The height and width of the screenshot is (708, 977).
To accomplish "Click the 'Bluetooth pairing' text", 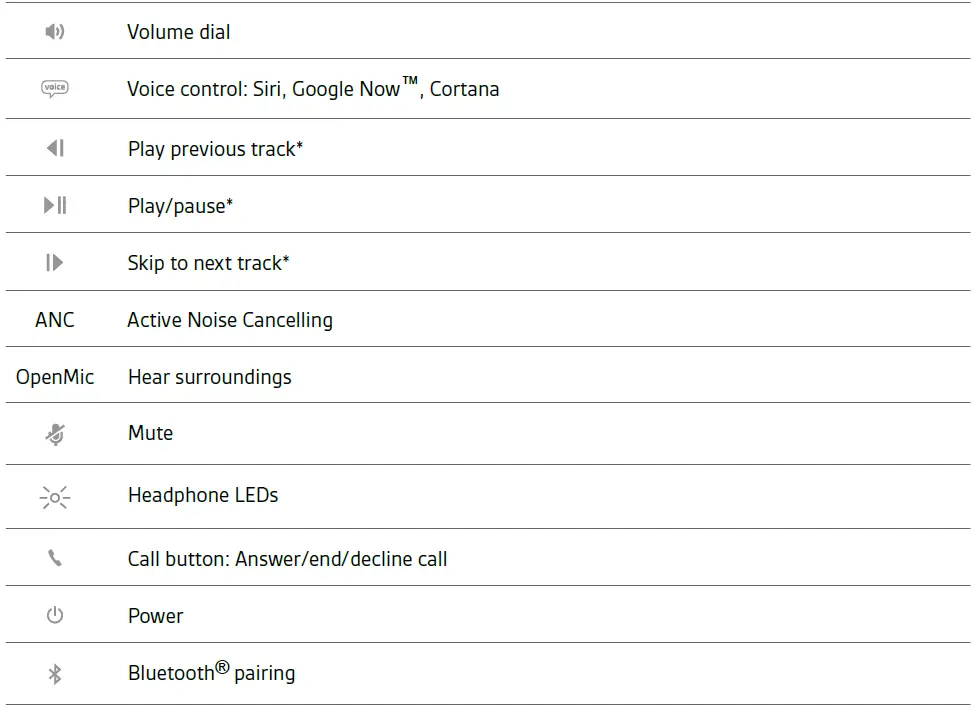I will 211,673.
